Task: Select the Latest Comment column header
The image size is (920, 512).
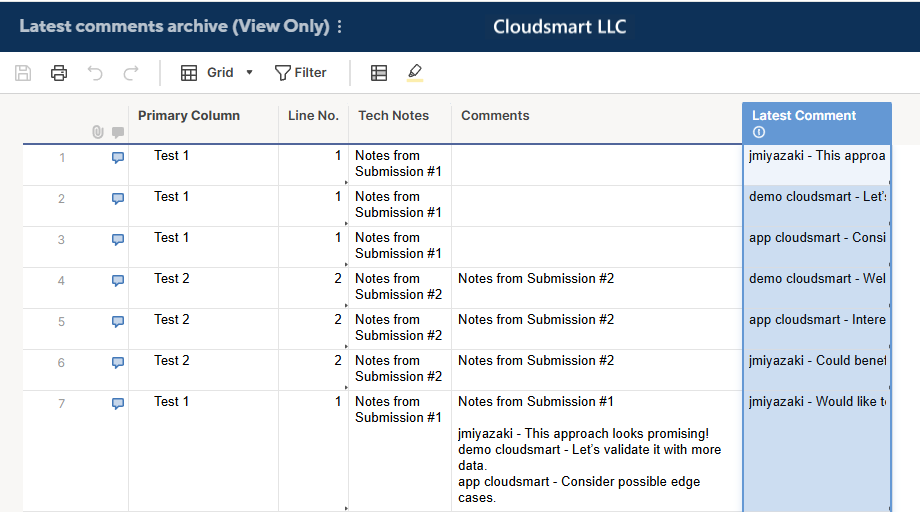Action: point(817,124)
